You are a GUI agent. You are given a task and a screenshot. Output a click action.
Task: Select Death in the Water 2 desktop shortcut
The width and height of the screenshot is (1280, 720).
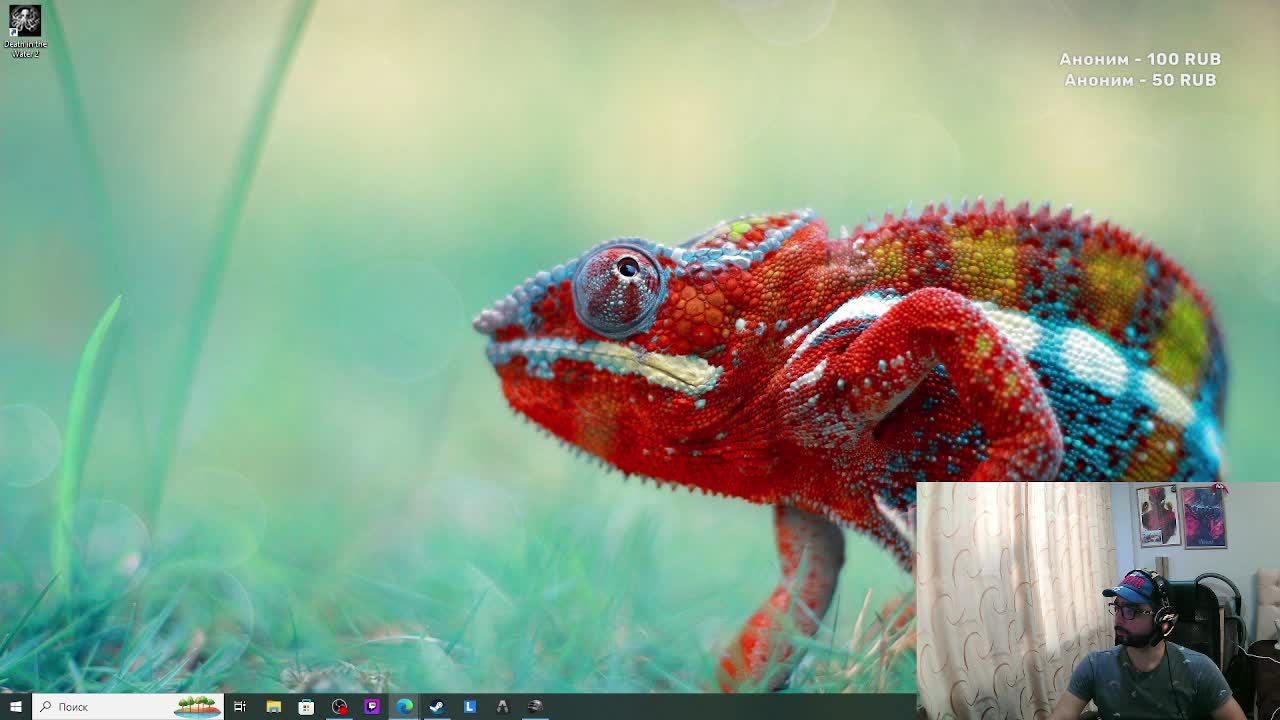pos(25,31)
